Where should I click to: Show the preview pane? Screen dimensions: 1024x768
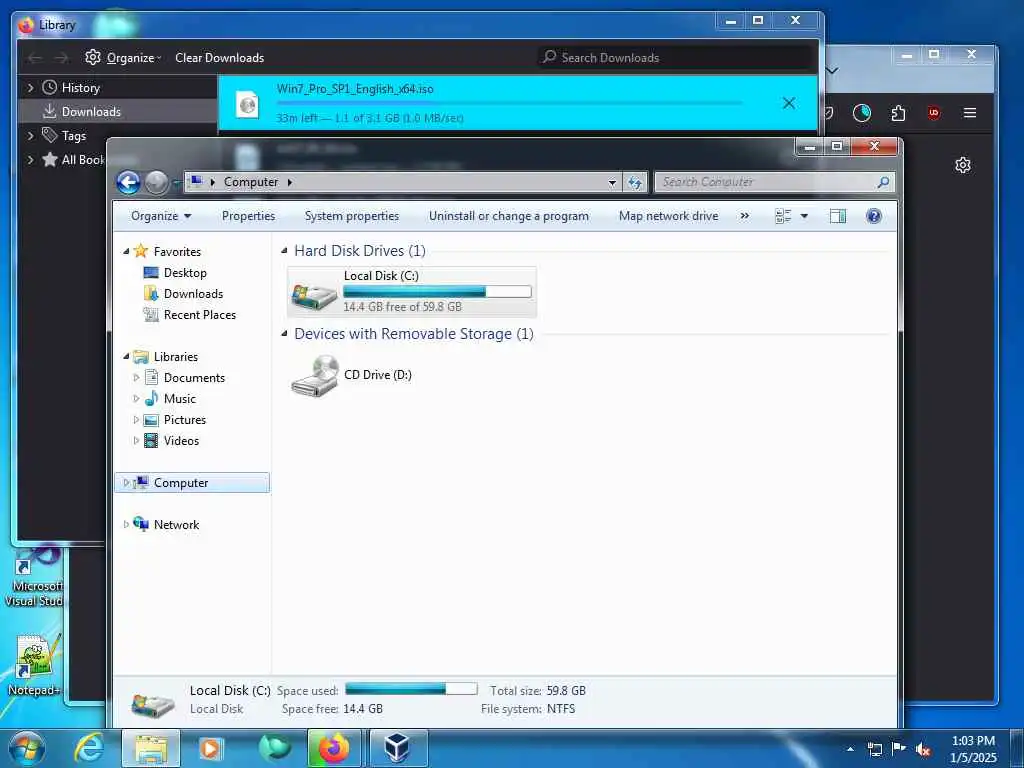[x=838, y=216]
